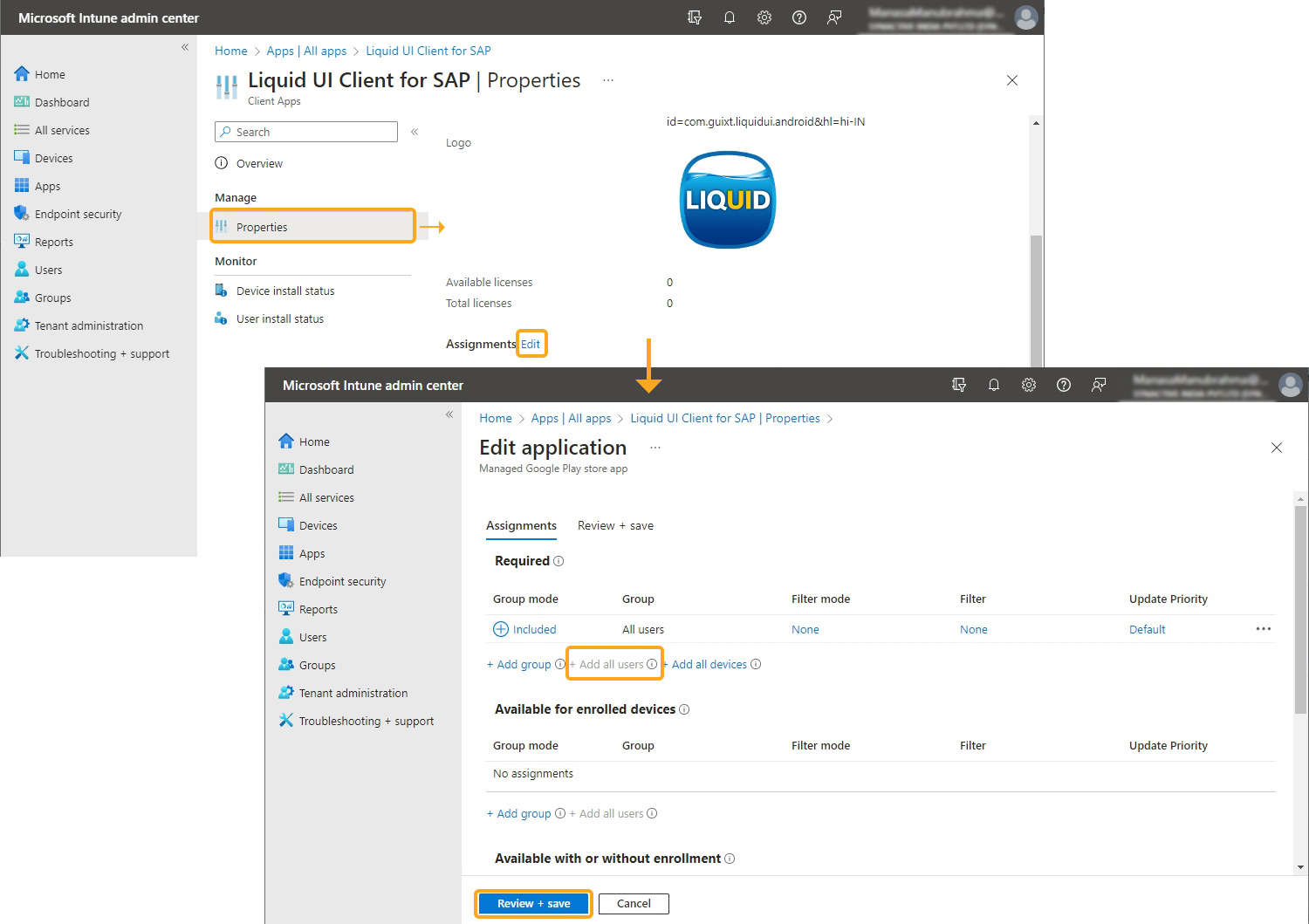This screenshot has width=1309, height=924.
Task: Click info icon beside Available for enrolled devices
Action: tap(684, 709)
